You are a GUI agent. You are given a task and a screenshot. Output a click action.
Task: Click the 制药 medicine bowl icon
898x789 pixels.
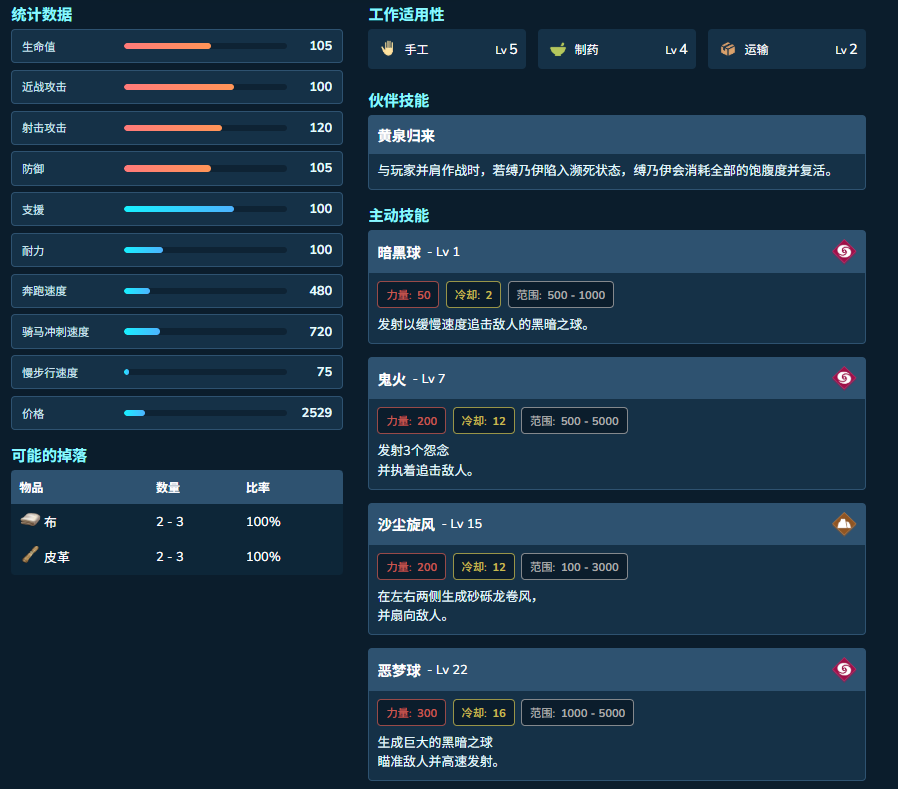558,49
